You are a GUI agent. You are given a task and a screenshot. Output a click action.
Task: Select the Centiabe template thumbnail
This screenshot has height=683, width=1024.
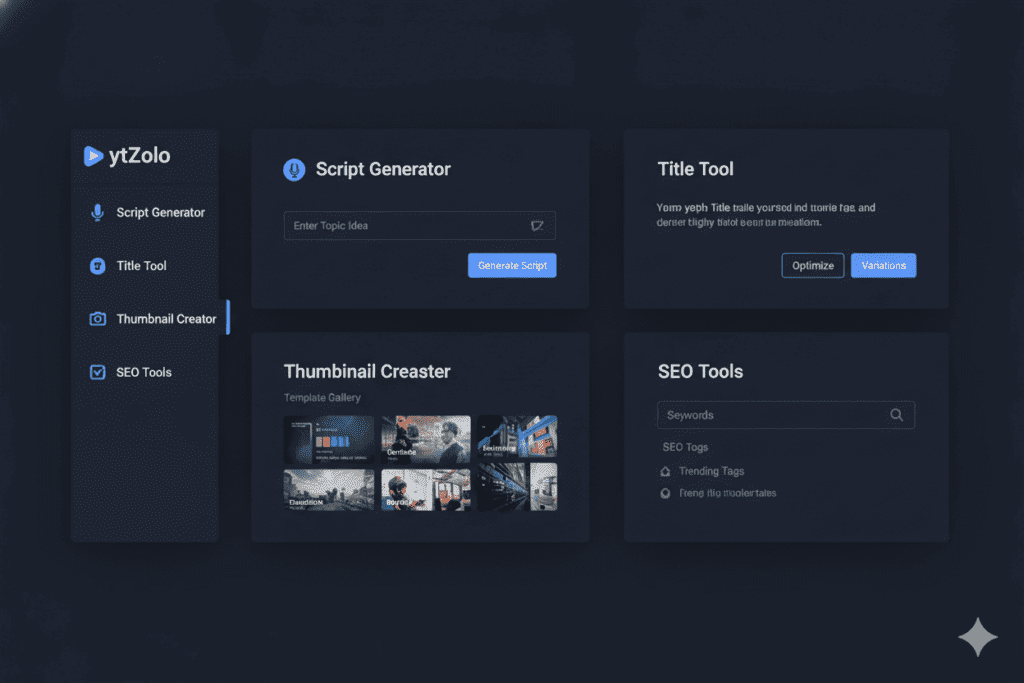click(x=425, y=439)
